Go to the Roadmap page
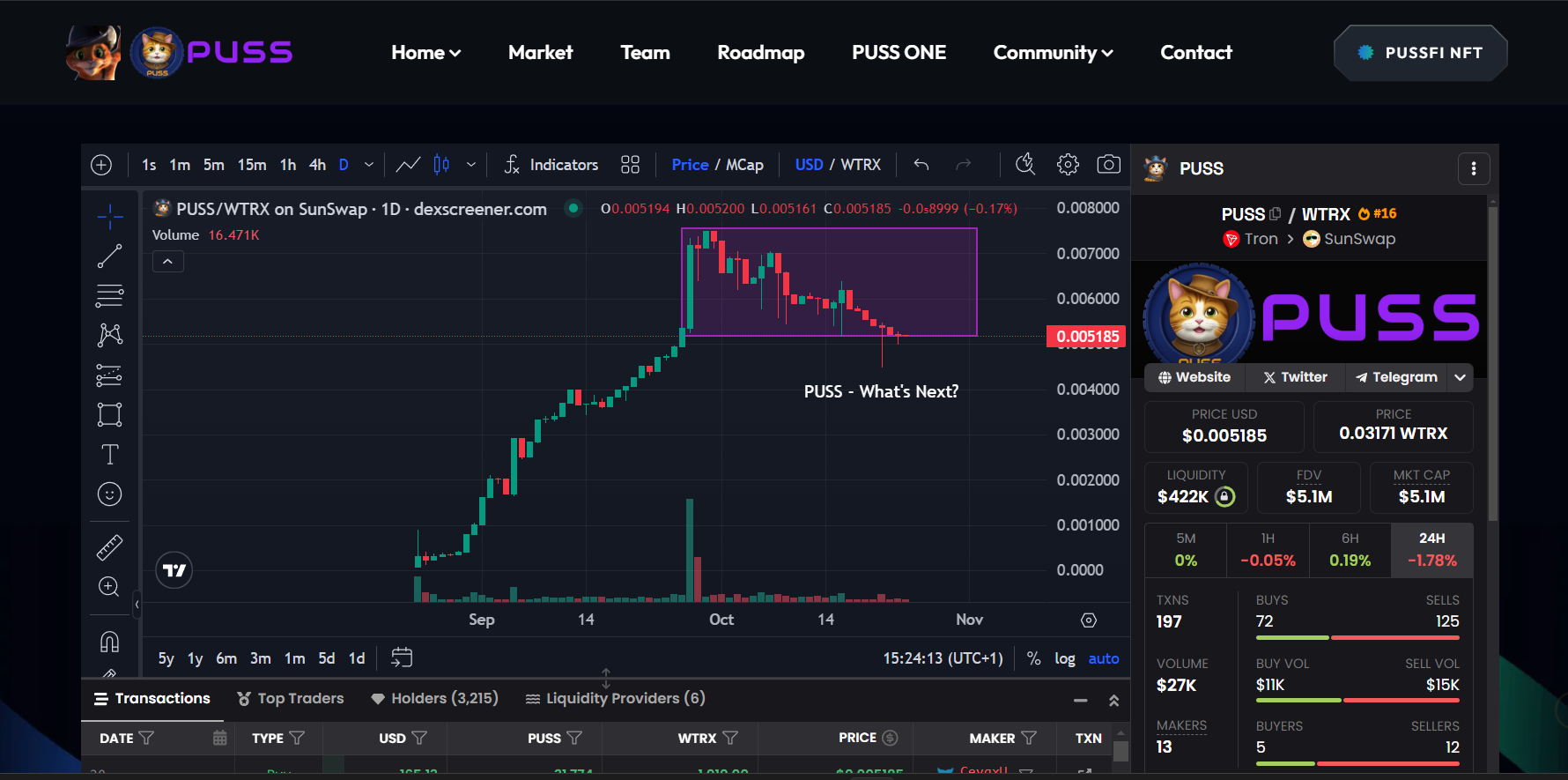 click(761, 53)
